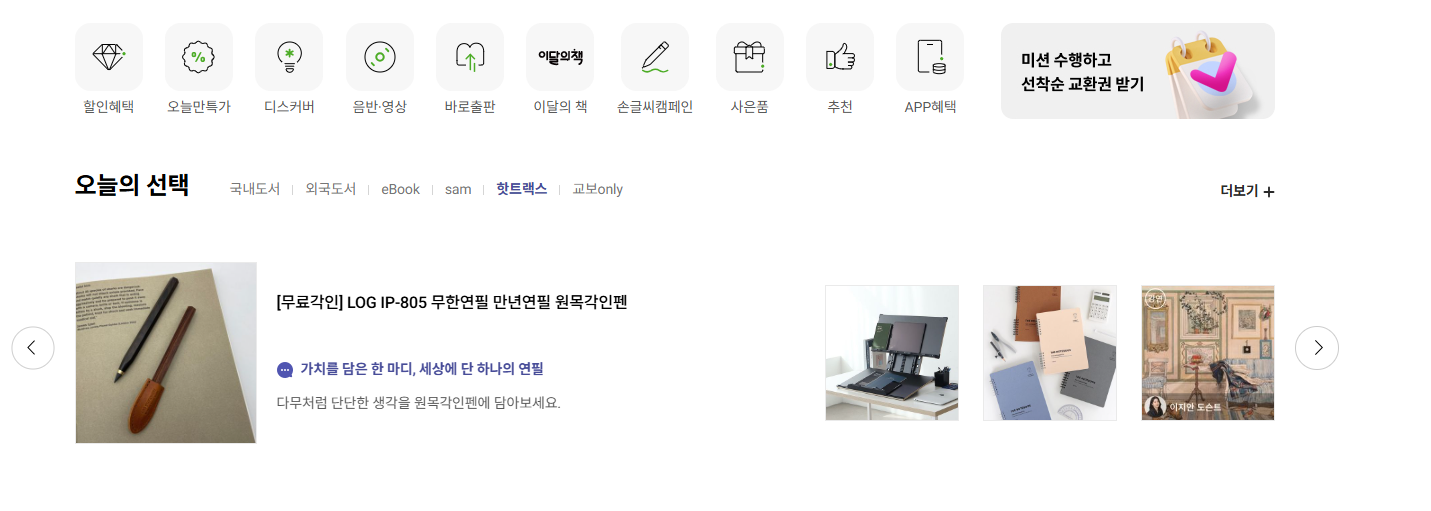Expand the list with 더보기 plus

click(x=1247, y=191)
